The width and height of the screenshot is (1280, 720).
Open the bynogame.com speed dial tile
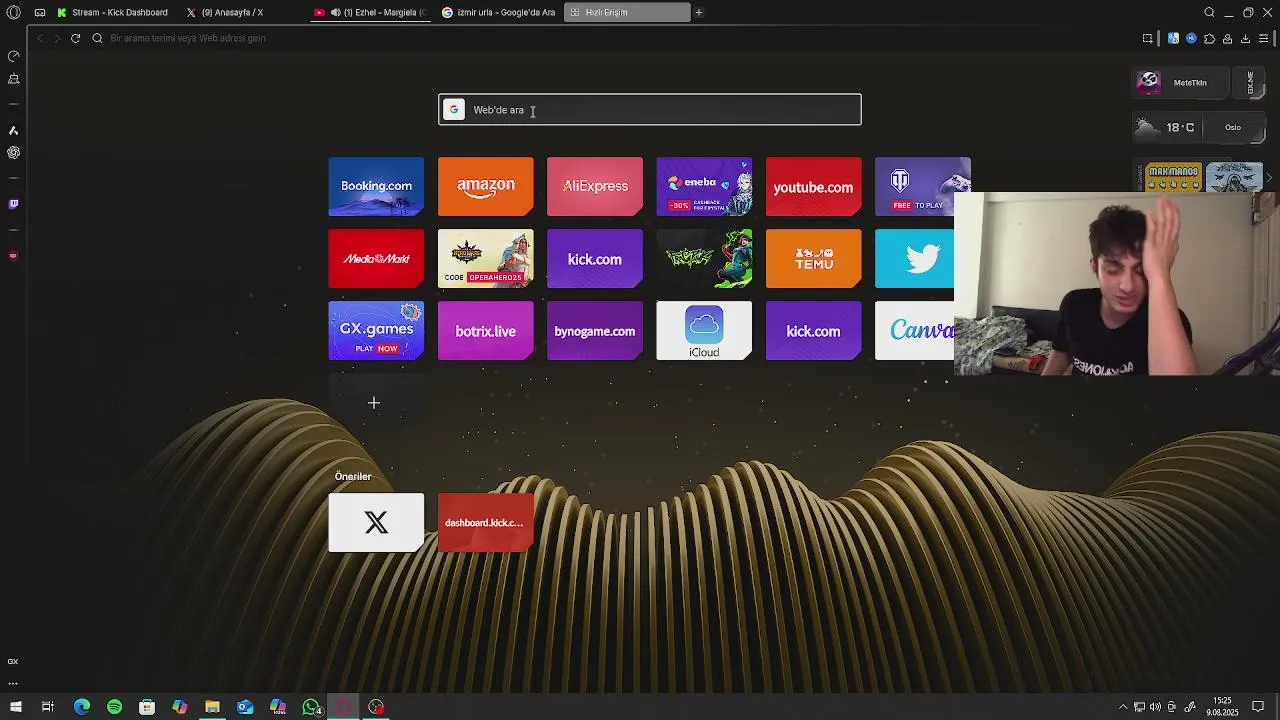pyautogui.click(x=595, y=330)
